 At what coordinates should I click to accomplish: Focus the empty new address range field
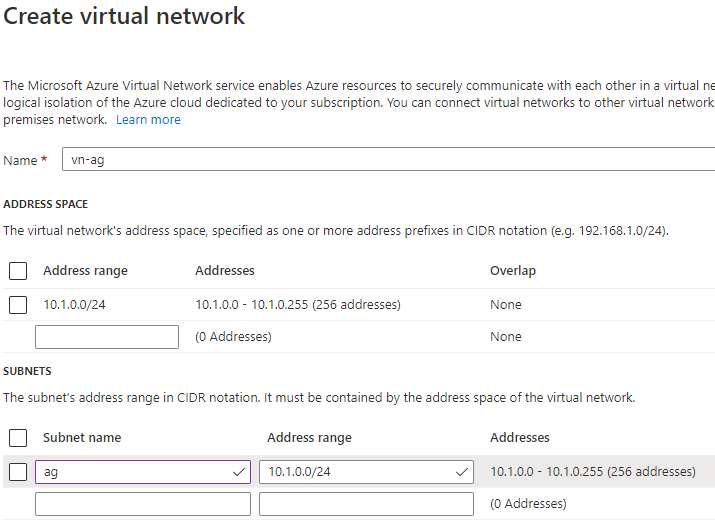[107, 337]
